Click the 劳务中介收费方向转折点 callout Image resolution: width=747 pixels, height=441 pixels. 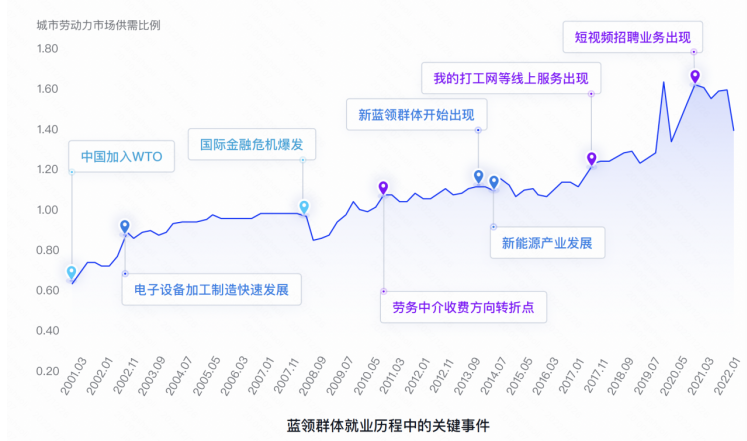click(x=464, y=307)
